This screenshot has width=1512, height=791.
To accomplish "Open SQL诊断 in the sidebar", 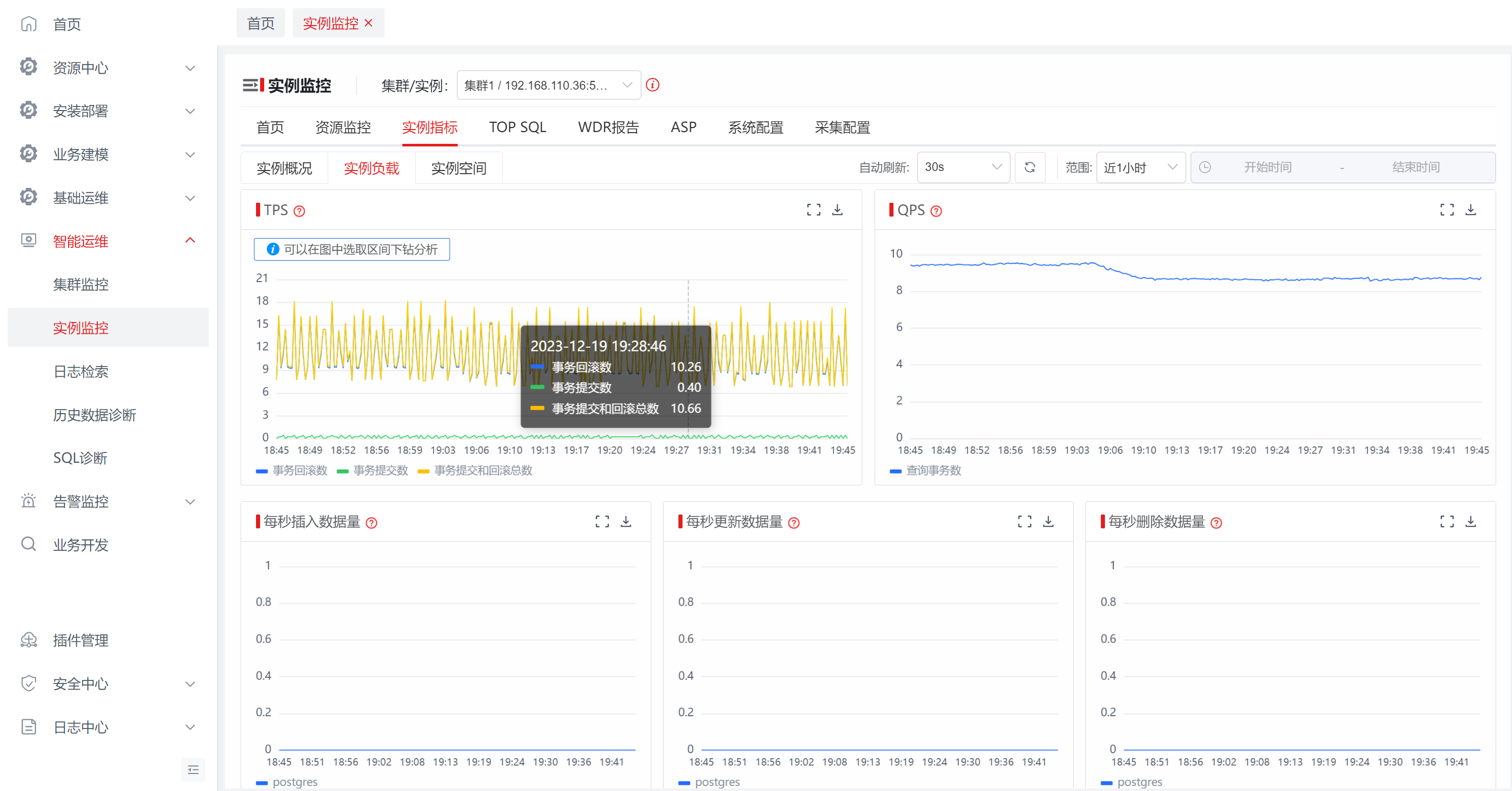I will (80, 458).
